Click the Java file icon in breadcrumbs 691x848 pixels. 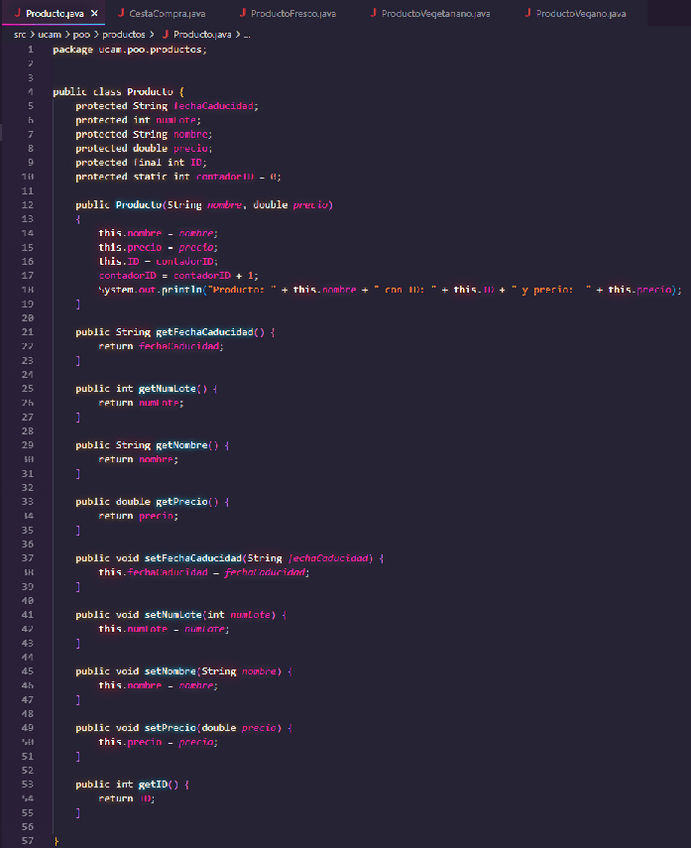(165, 34)
